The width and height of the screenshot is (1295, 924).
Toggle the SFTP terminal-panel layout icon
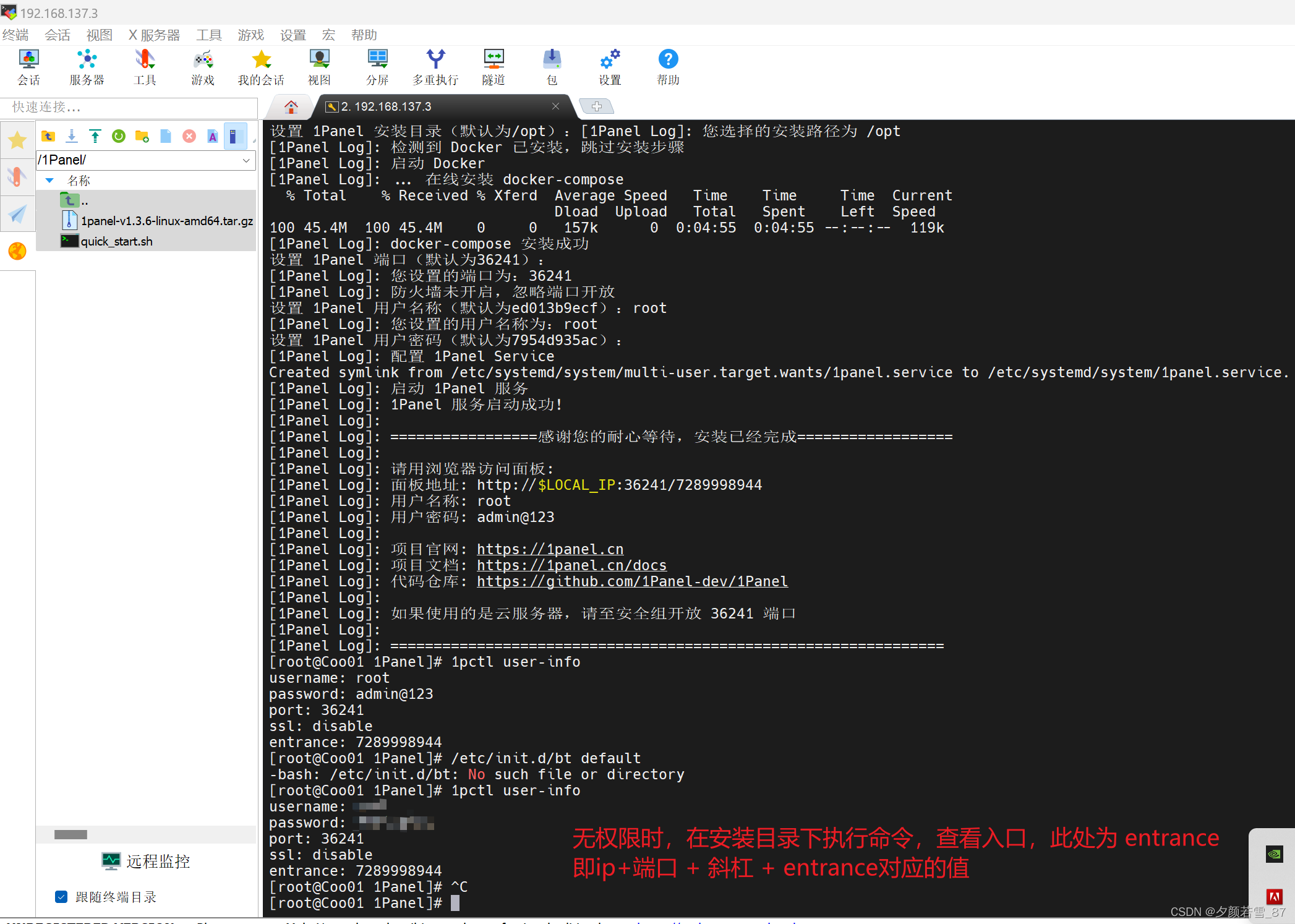pos(234,136)
